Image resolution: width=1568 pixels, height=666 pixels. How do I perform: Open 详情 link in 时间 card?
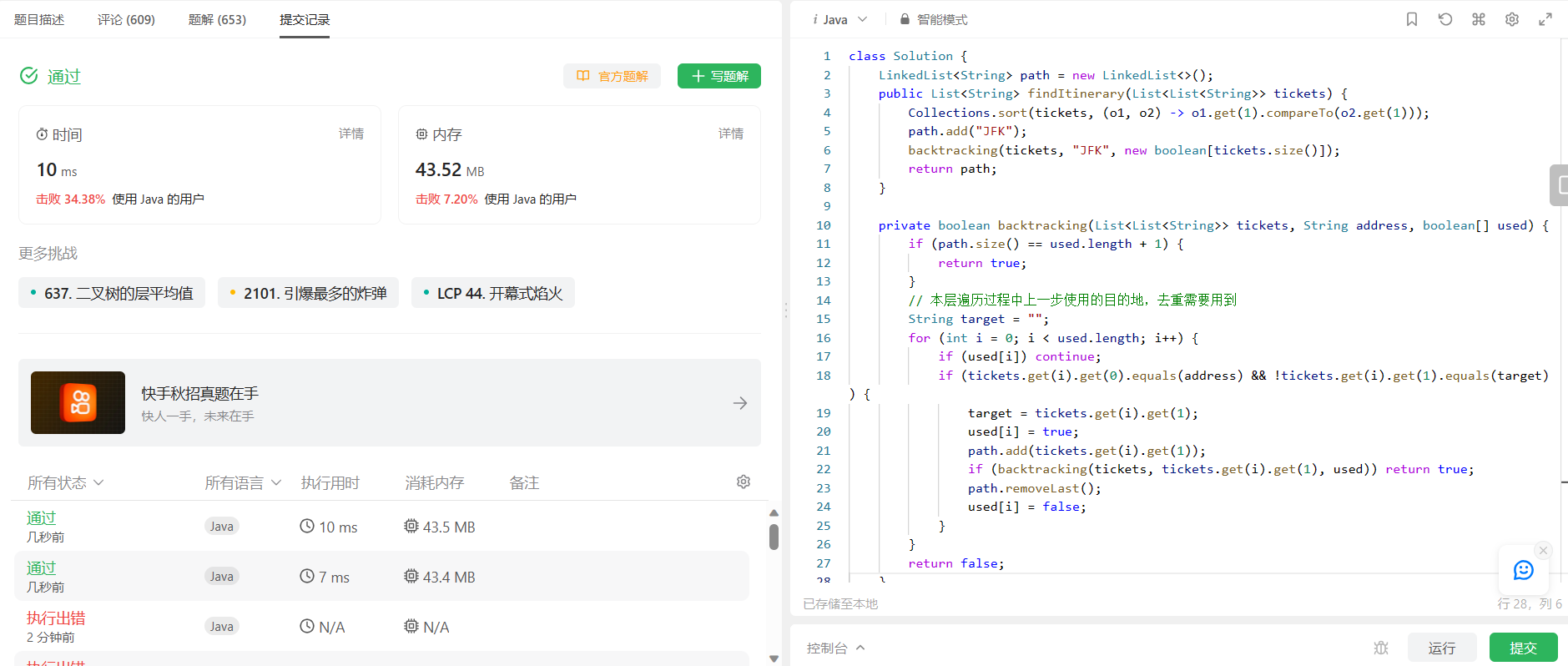click(x=351, y=134)
